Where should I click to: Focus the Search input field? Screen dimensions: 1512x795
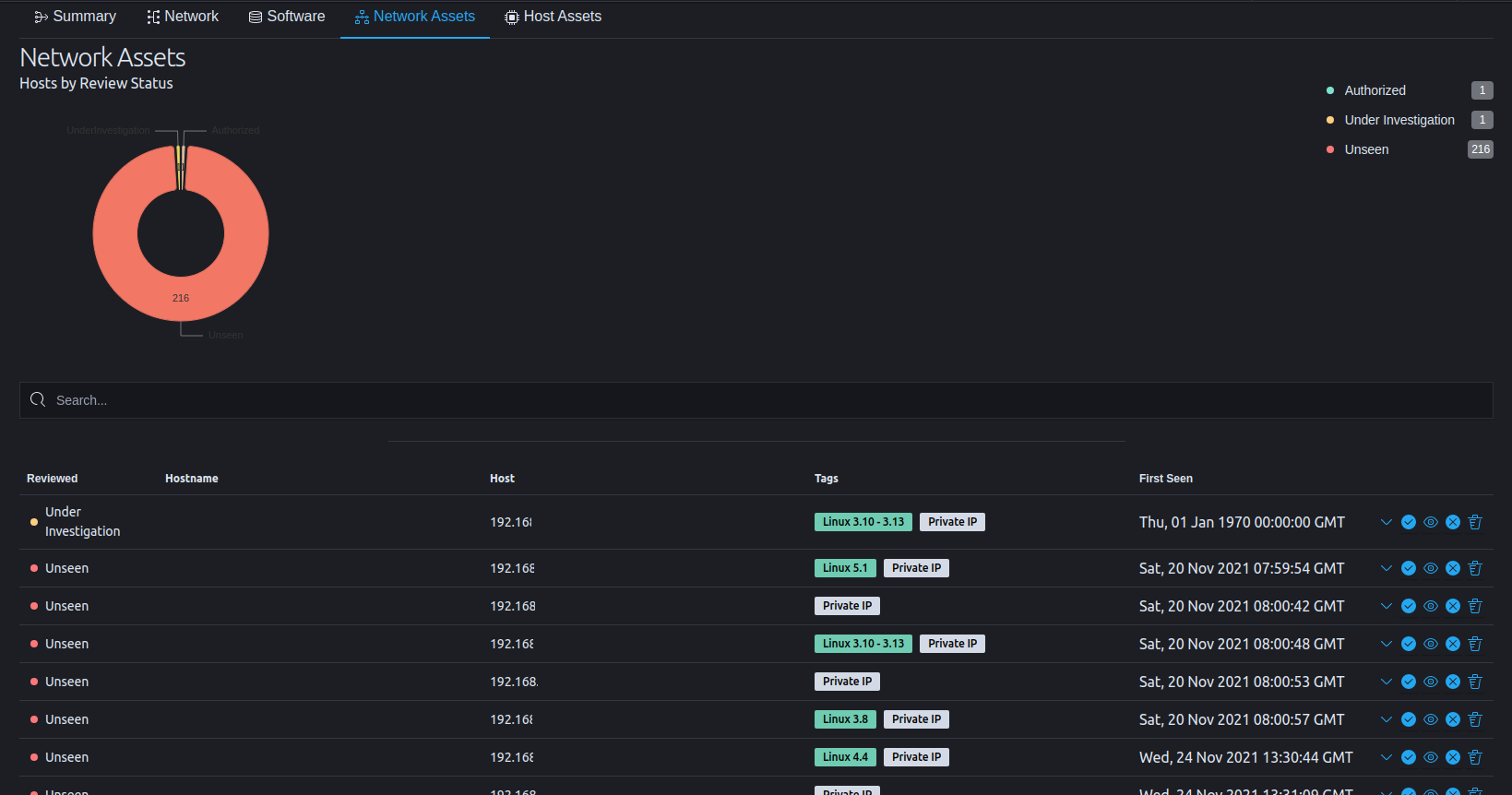[x=756, y=400]
